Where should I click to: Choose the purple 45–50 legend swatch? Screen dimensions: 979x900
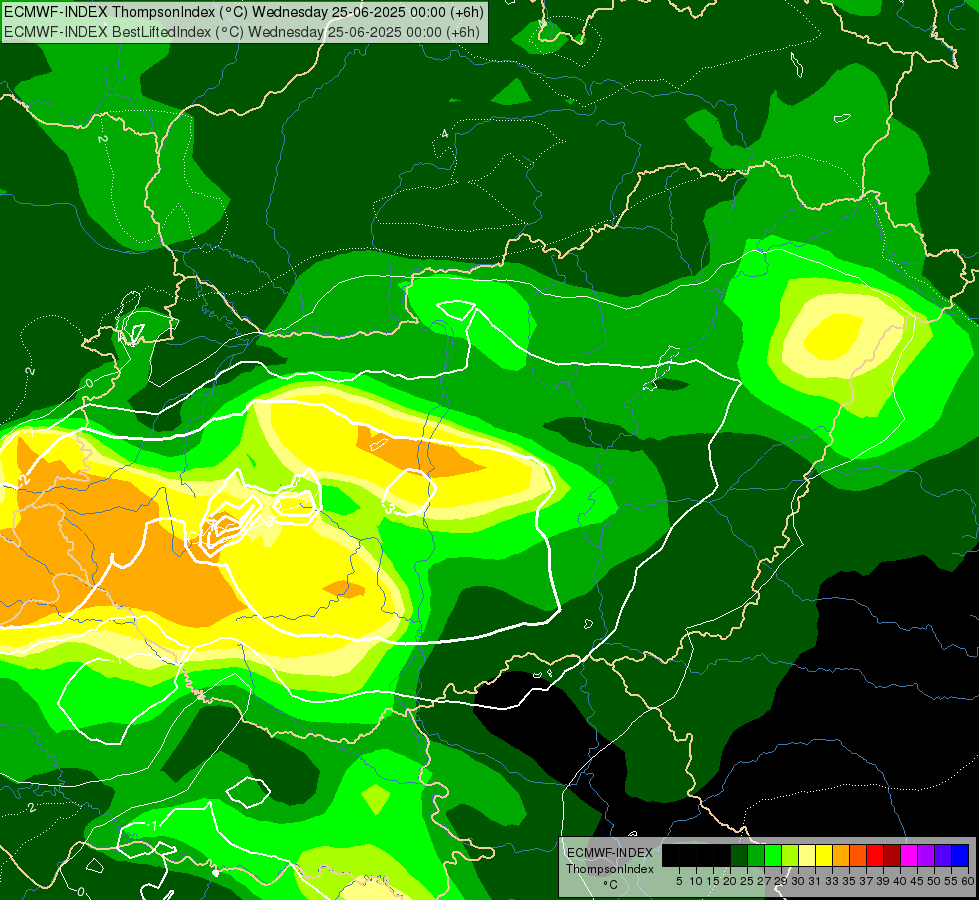(x=926, y=855)
